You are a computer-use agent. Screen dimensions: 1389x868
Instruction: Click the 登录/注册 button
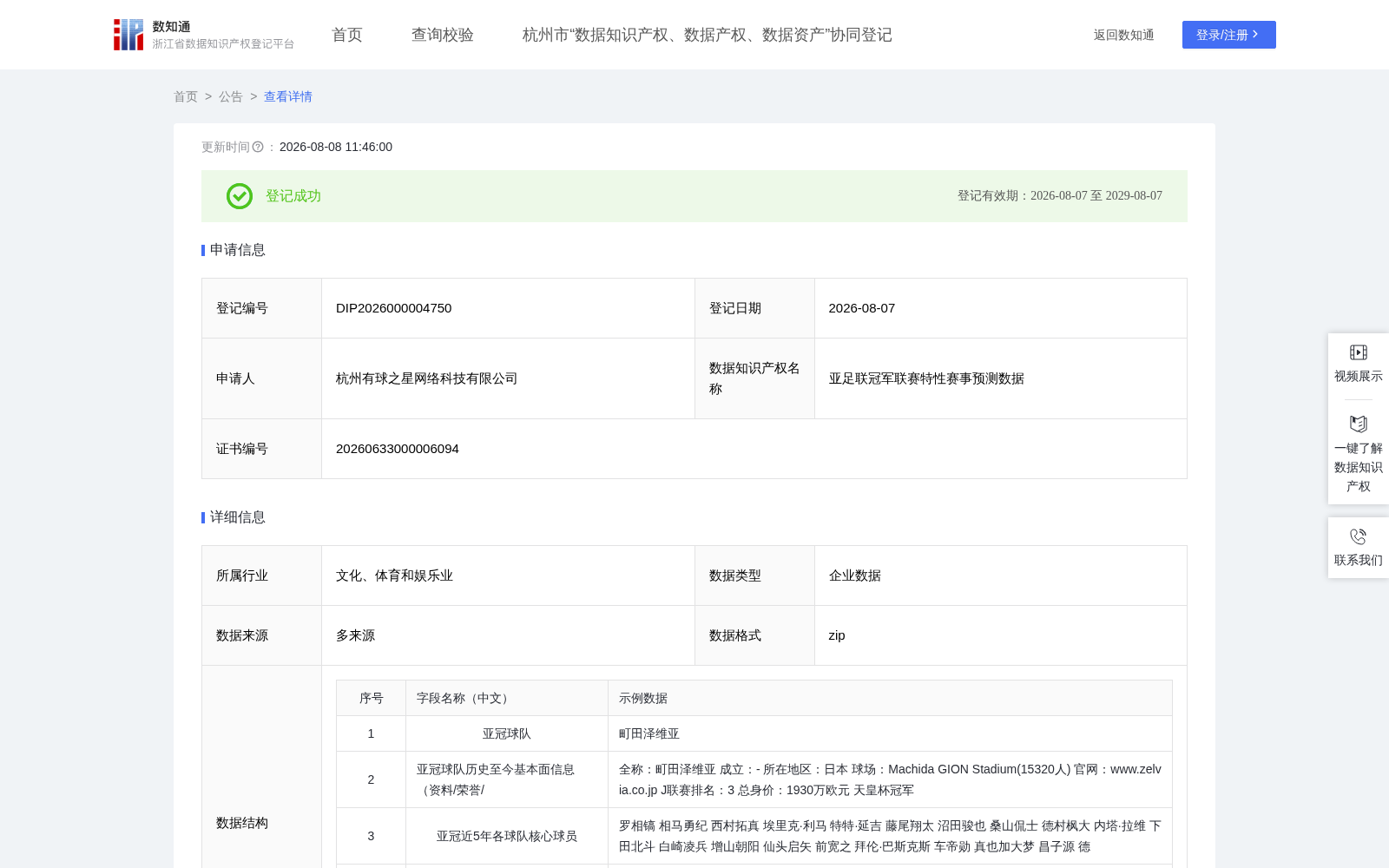(x=1229, y=35)
